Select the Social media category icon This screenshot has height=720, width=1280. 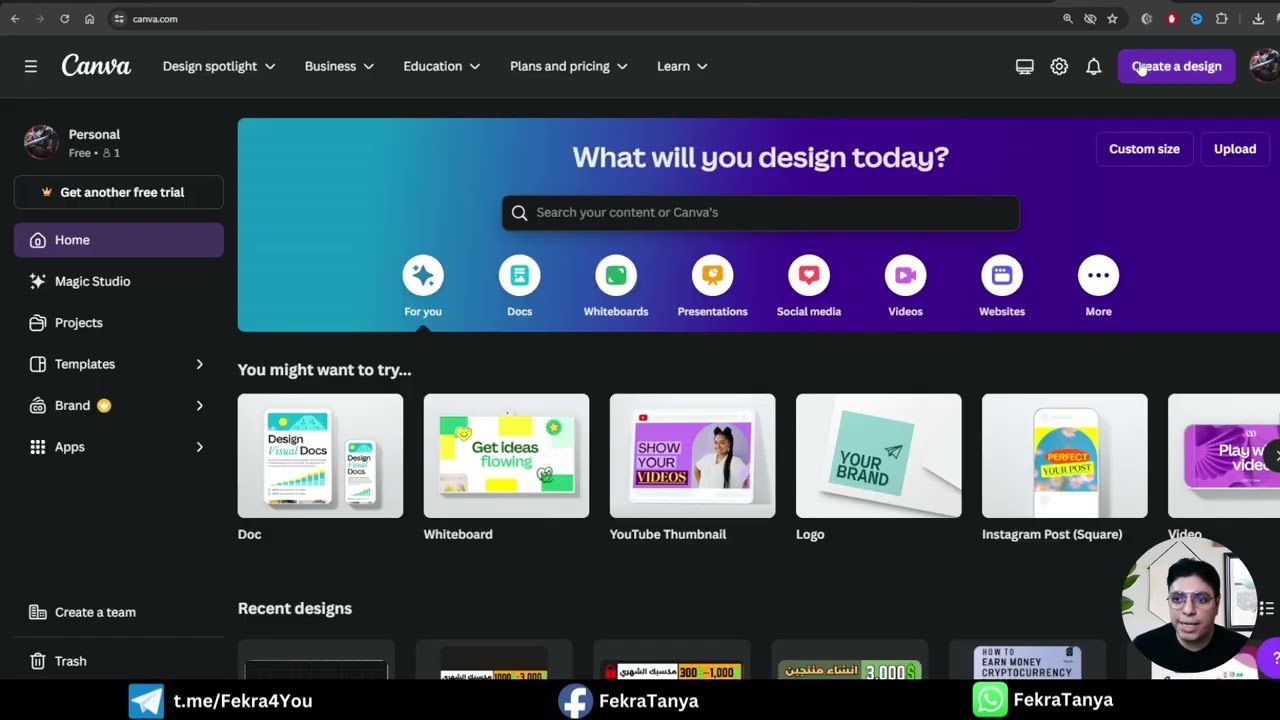[x=809, y=275]
